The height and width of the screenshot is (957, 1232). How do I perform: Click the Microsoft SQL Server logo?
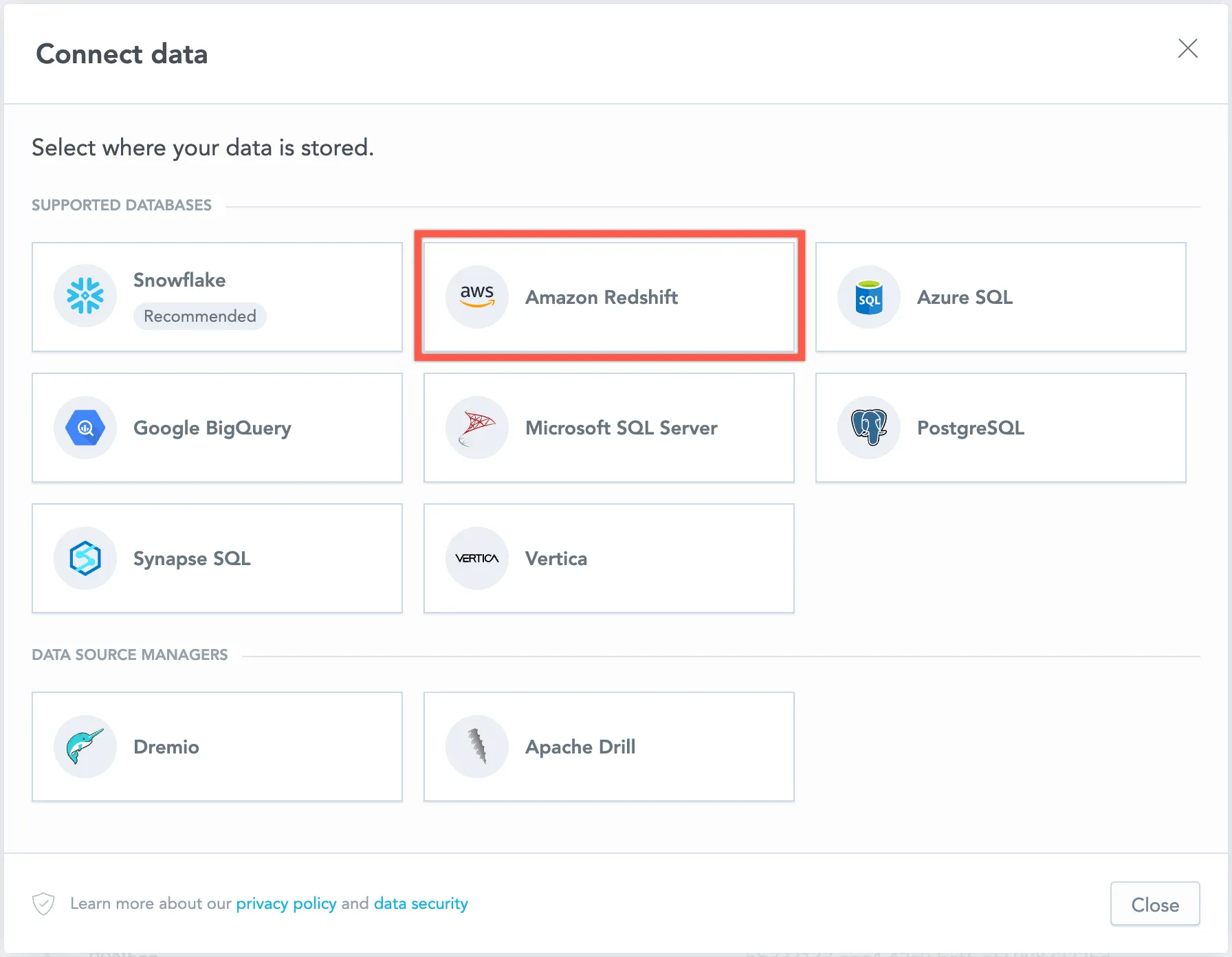[476, 428]
